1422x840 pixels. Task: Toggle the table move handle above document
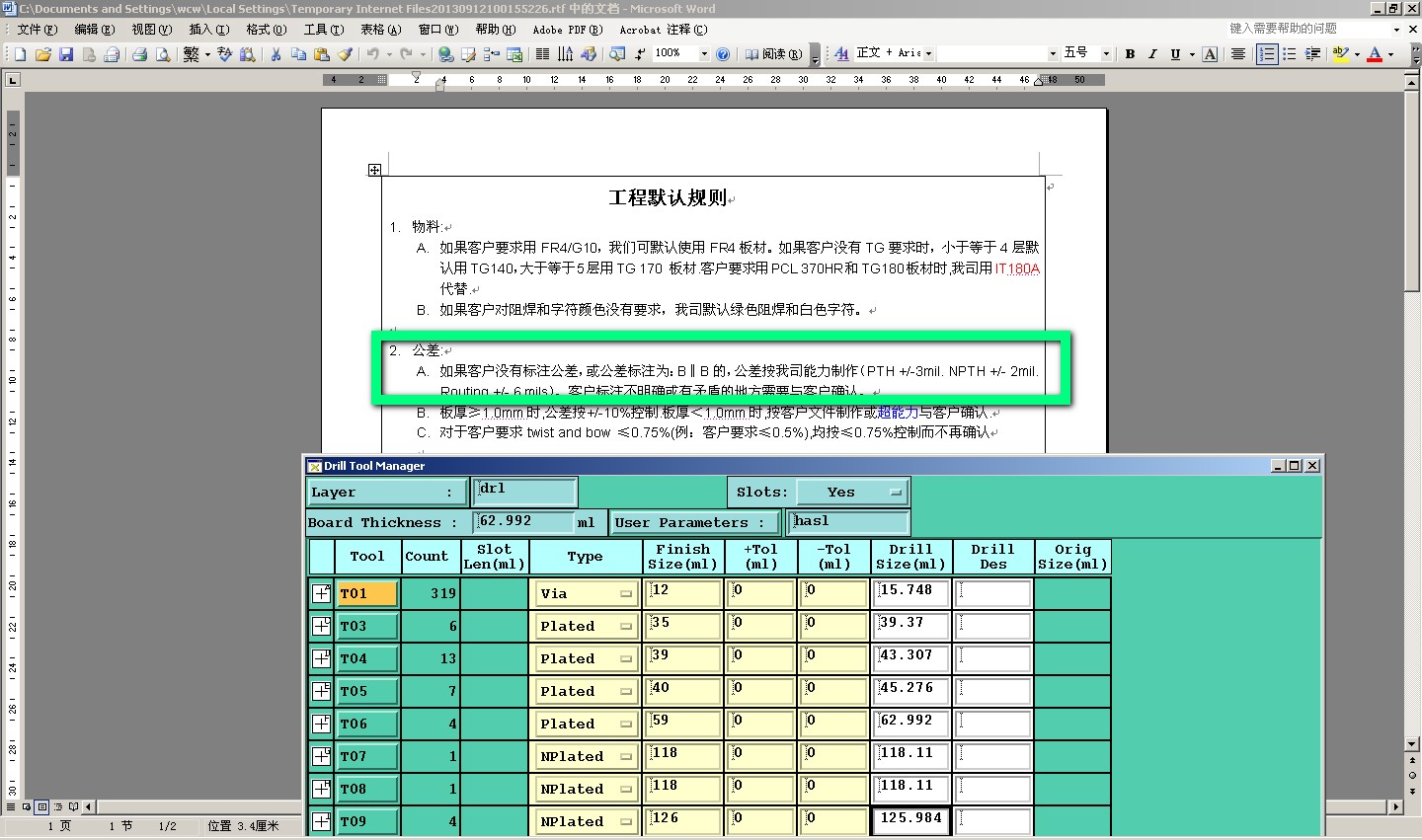pos(374,170)
